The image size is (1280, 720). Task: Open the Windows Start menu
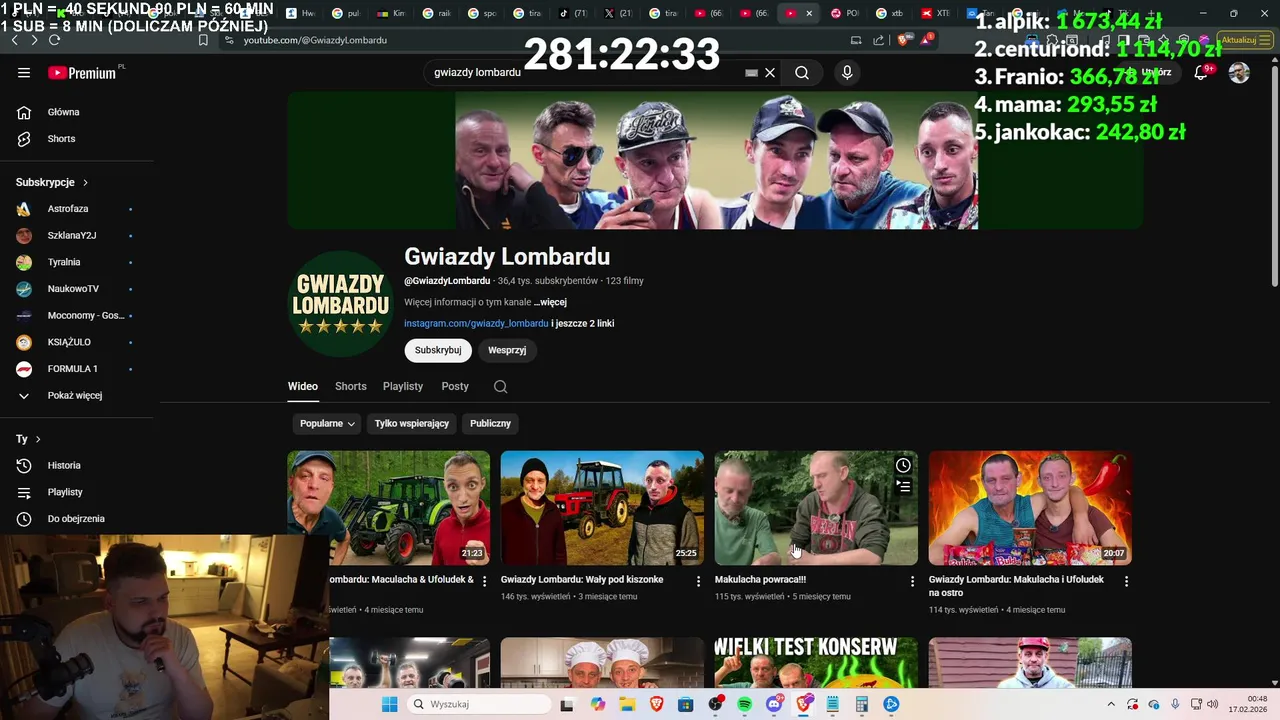tap(389, 704)
